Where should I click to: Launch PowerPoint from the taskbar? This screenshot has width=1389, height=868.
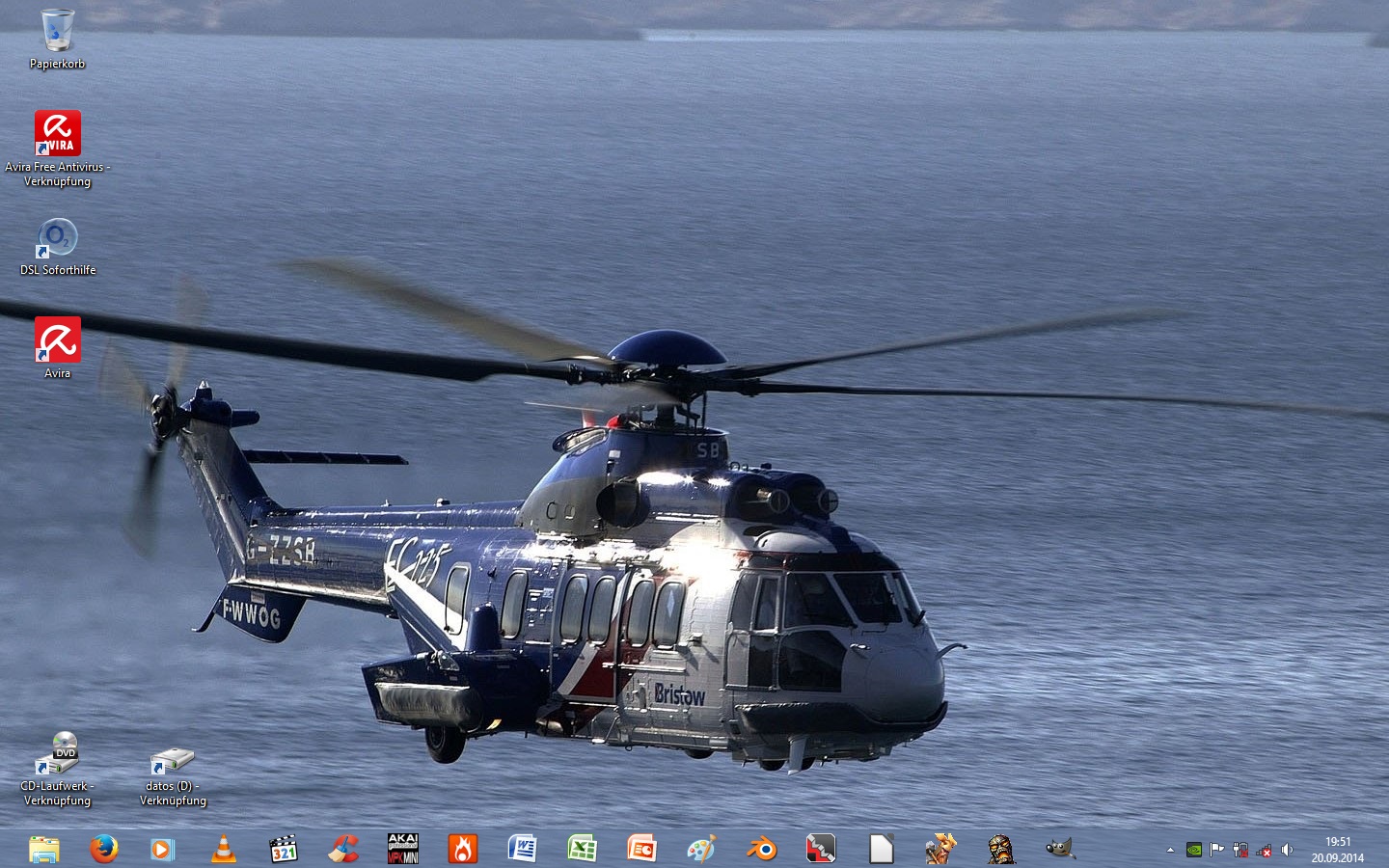point(641,849)
